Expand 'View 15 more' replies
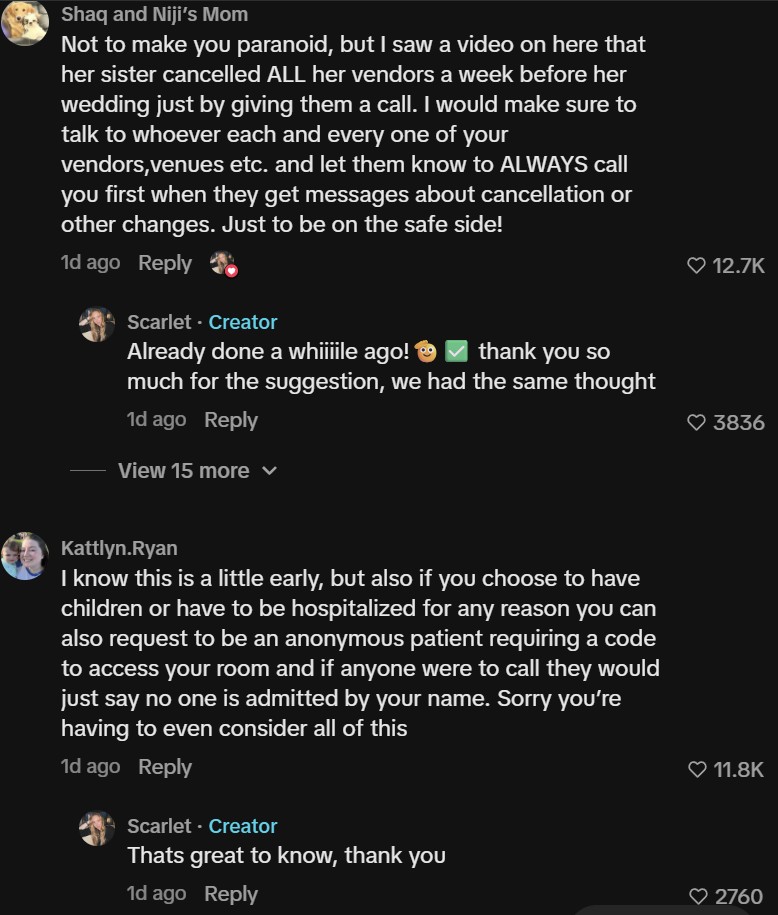 click(183, 470)
